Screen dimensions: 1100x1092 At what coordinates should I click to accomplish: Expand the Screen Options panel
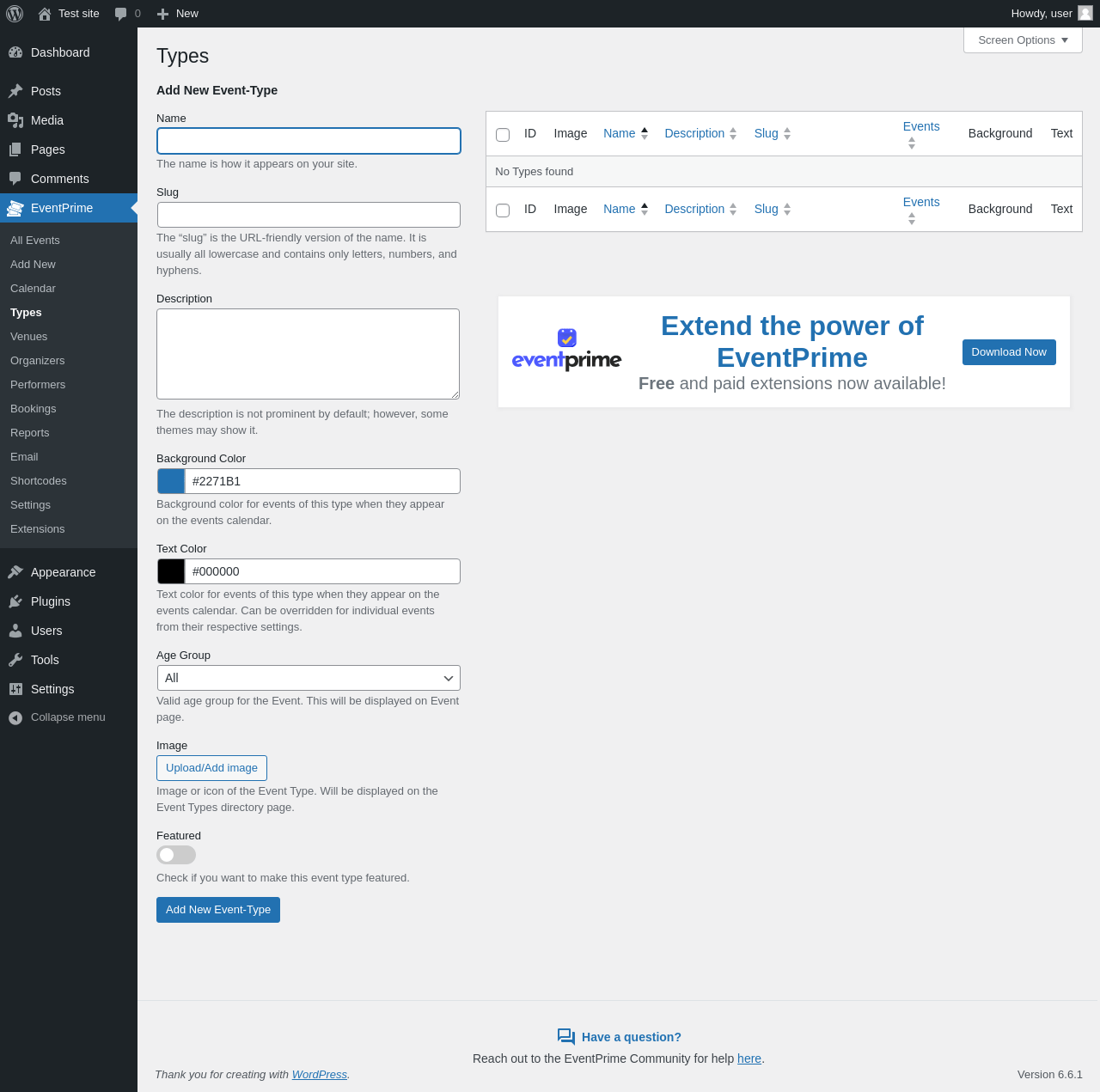tap(1023, 40)
